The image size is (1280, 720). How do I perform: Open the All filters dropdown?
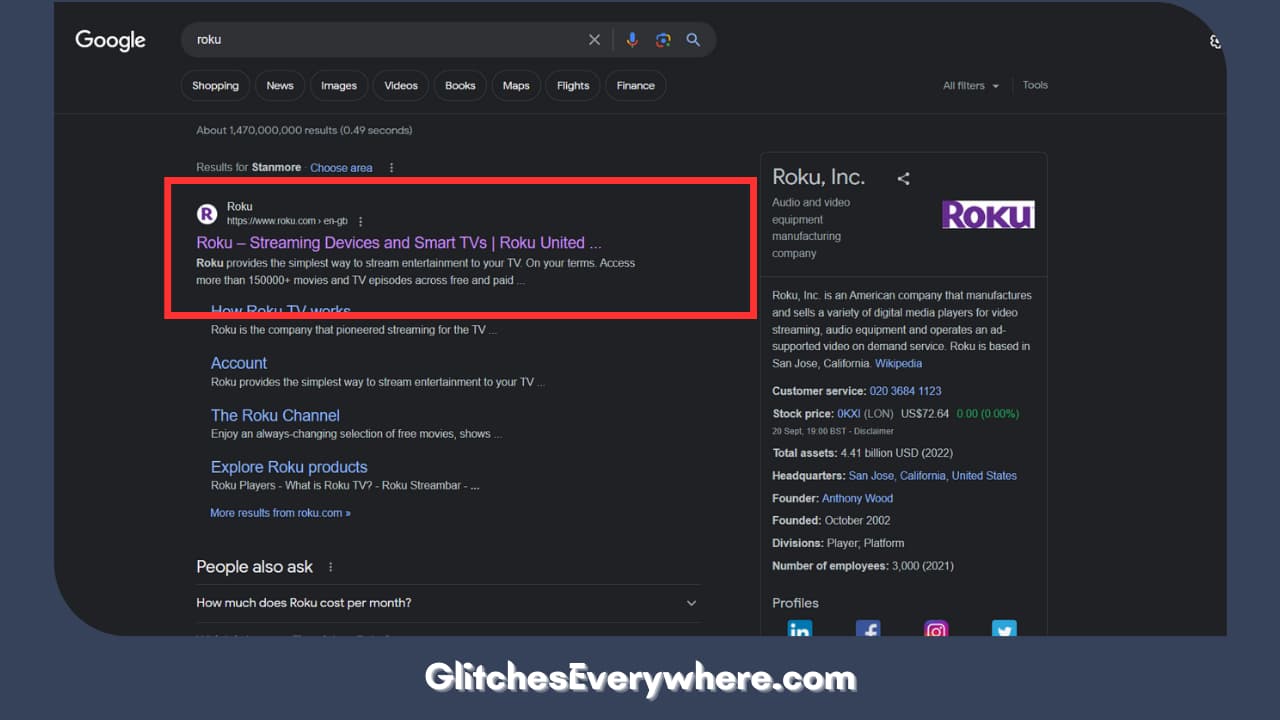971,86
